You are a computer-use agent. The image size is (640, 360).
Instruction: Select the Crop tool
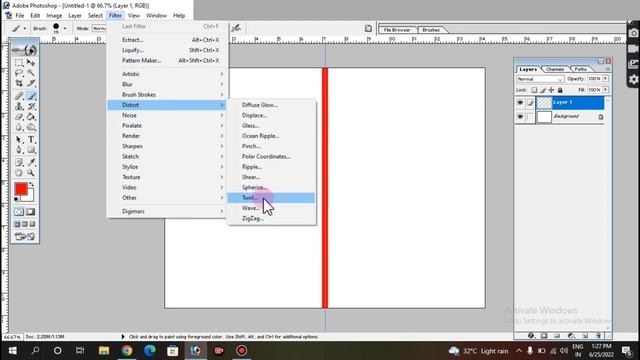coord(19,83)
